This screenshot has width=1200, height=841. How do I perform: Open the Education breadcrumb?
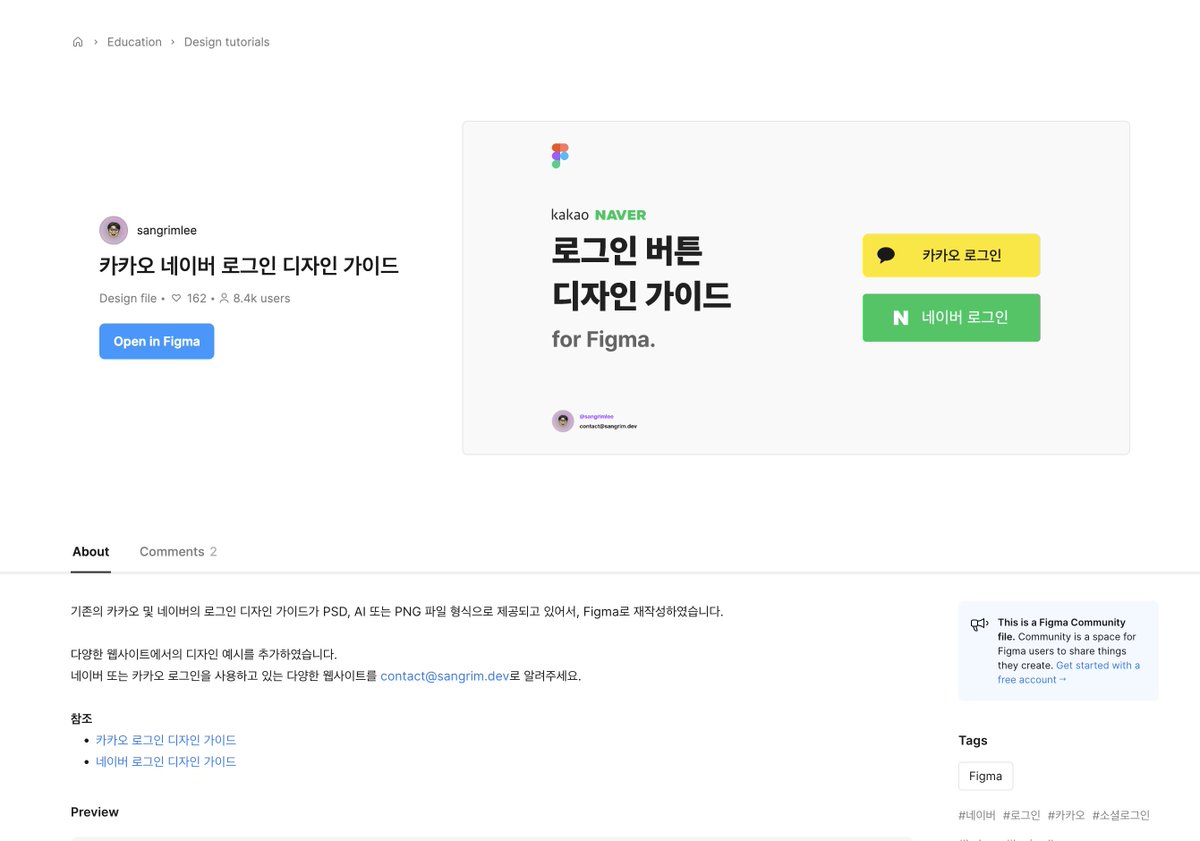click(134, 42)
